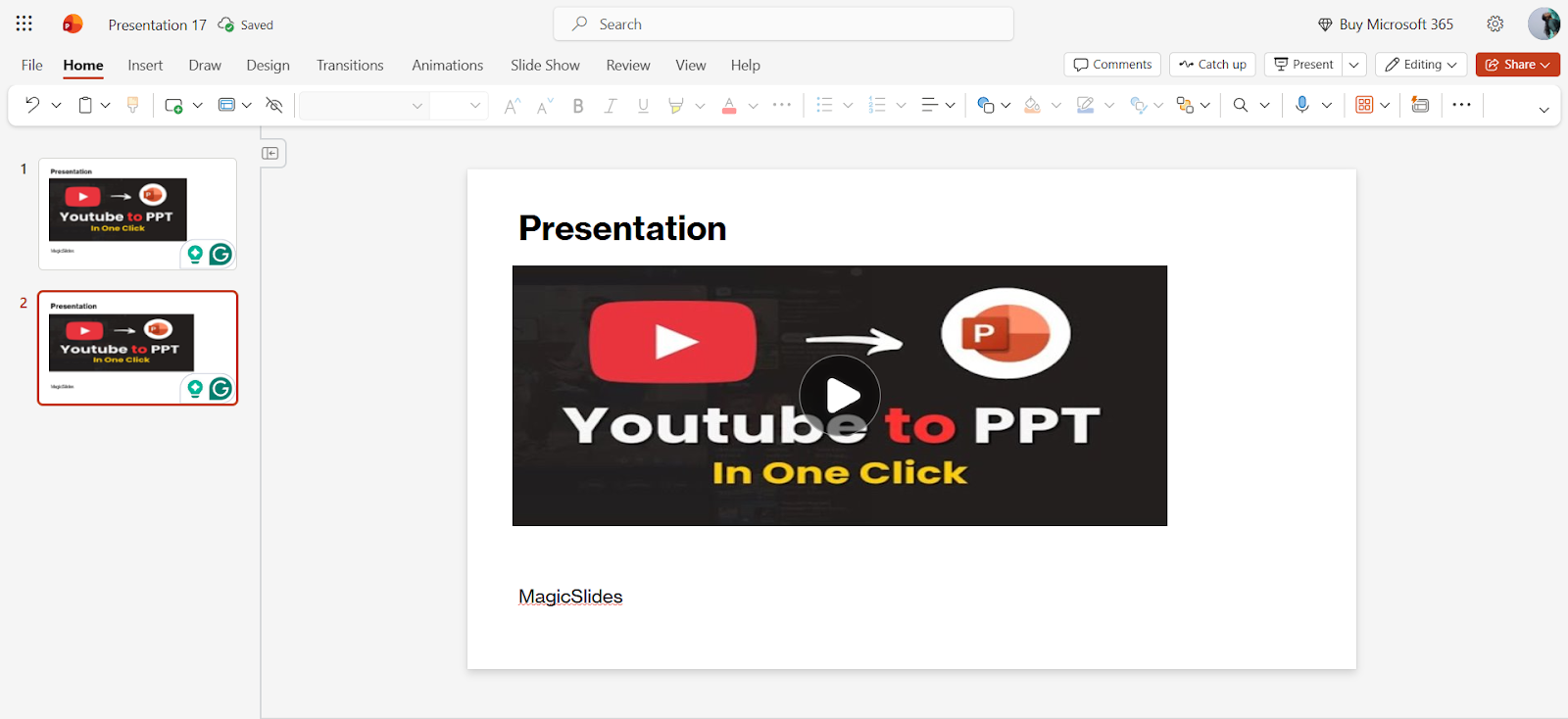This screenshot has width=1568, height=719.
Task: Open the Transitions tab
Action: pos(350,66)
